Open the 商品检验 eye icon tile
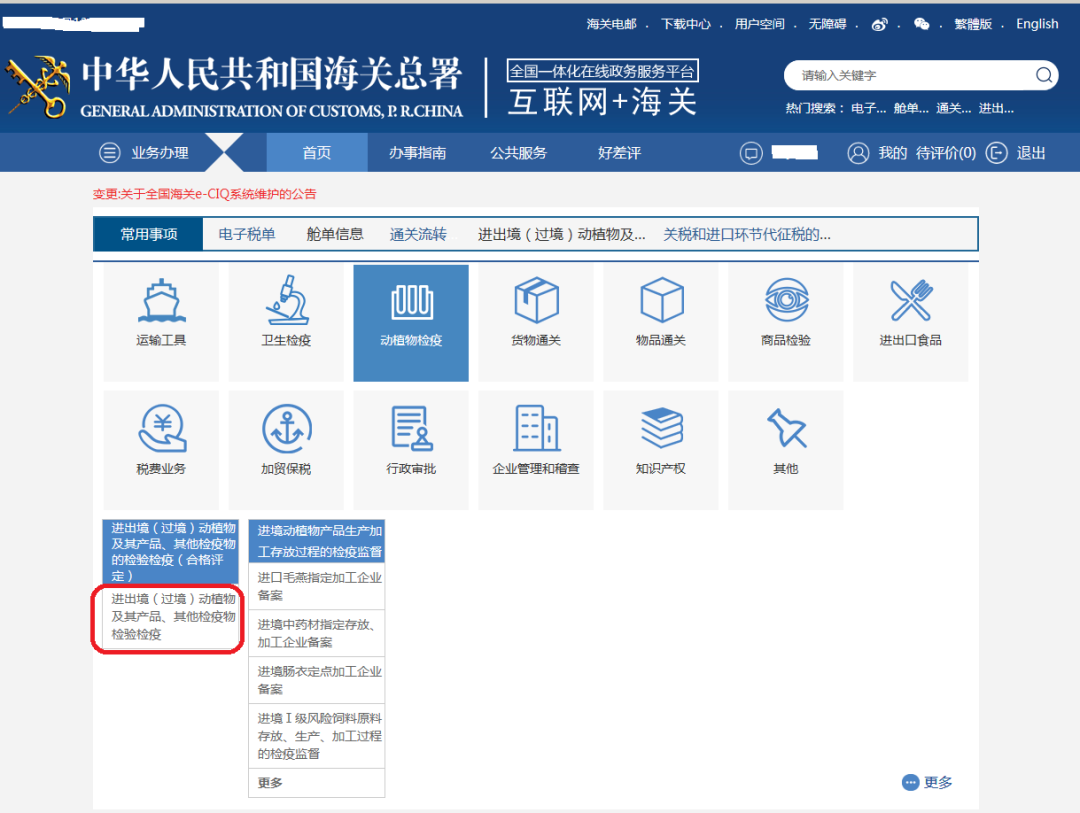 click(786, 322)
